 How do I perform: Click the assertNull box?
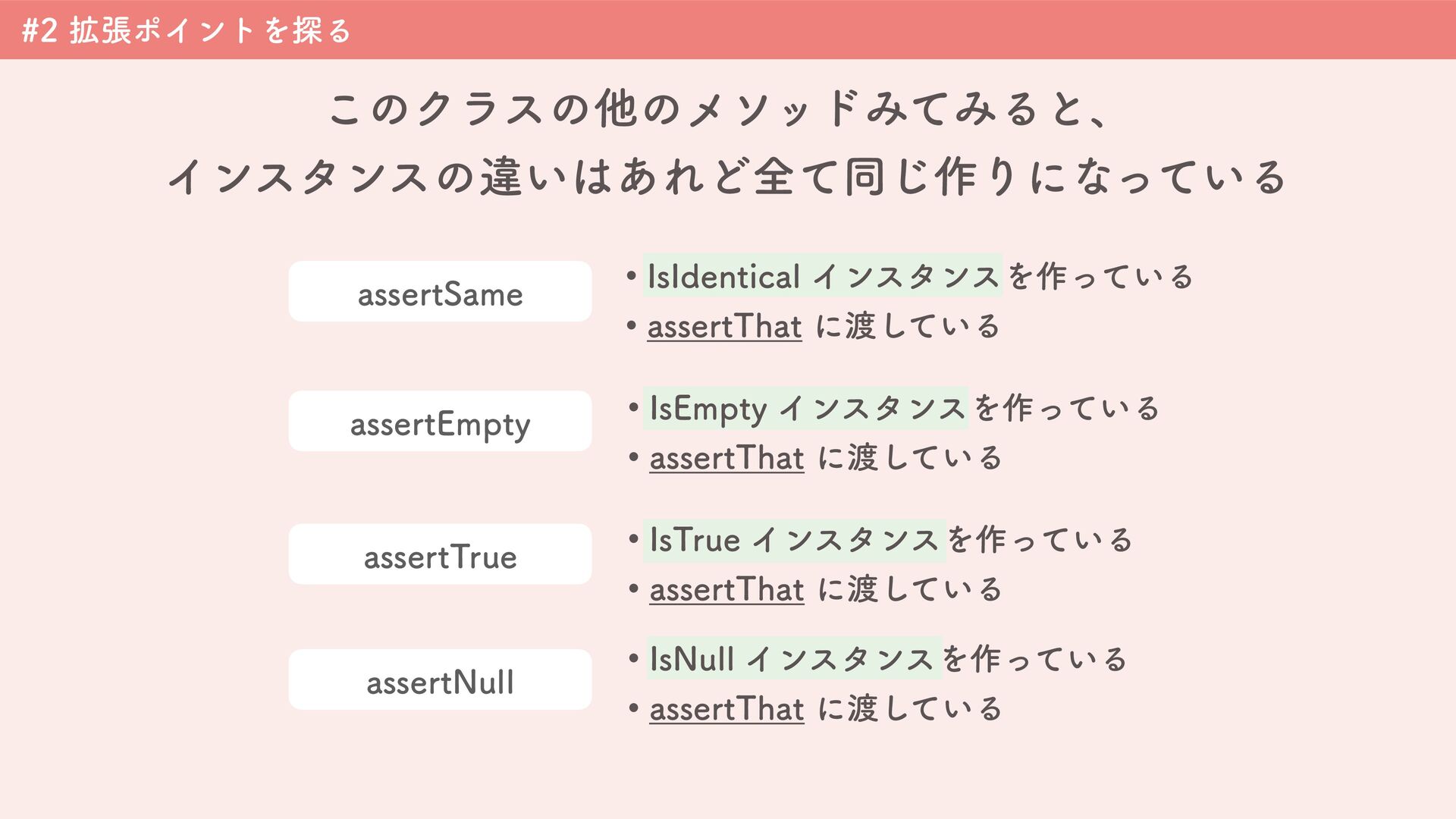click(x=440, y=679)
